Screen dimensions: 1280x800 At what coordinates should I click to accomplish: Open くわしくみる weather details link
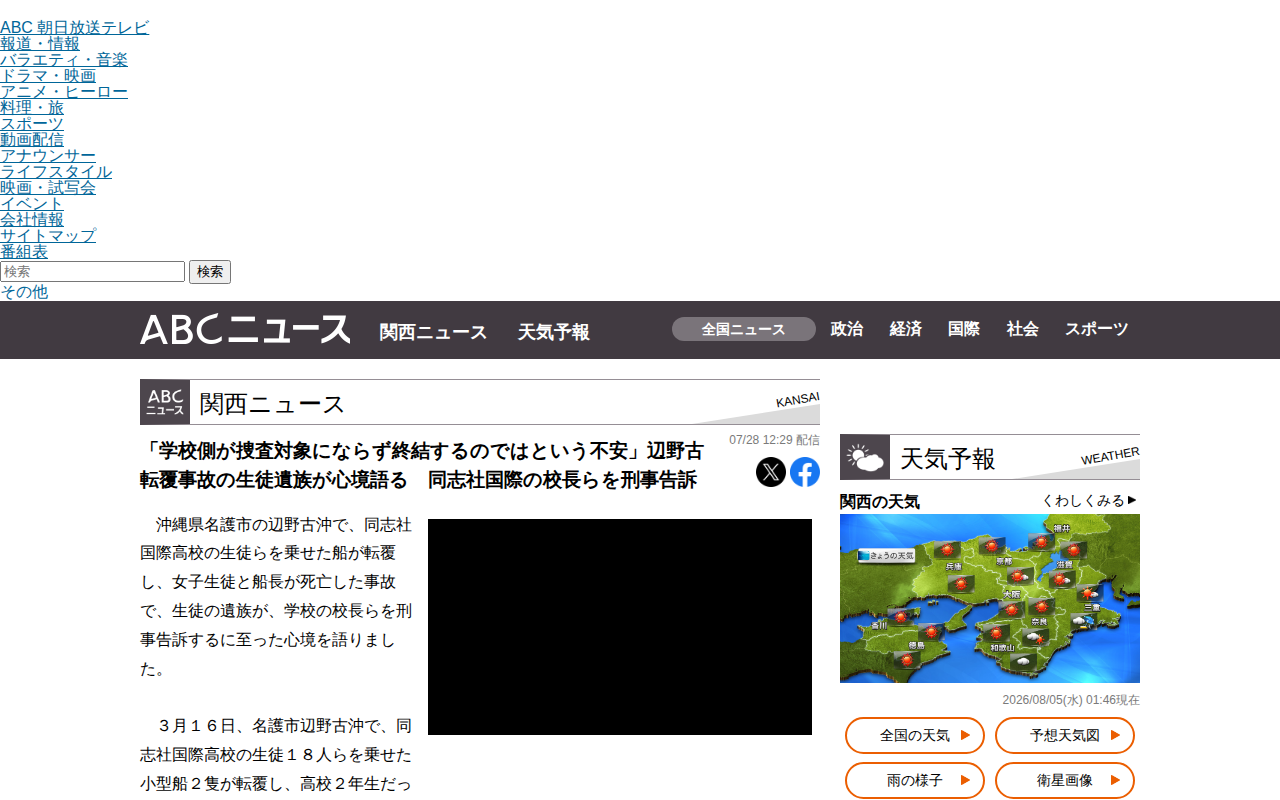pos(1089,501)
